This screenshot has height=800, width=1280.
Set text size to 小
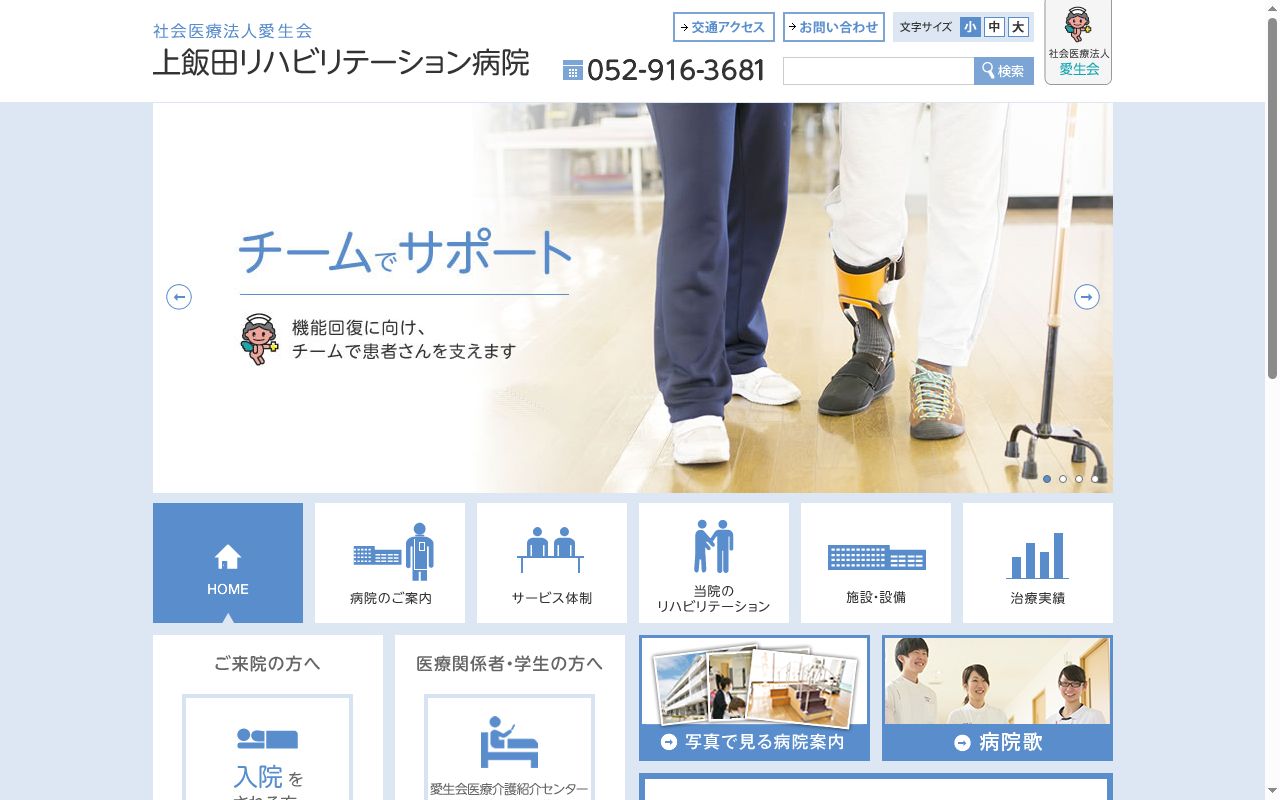point(969,27)
